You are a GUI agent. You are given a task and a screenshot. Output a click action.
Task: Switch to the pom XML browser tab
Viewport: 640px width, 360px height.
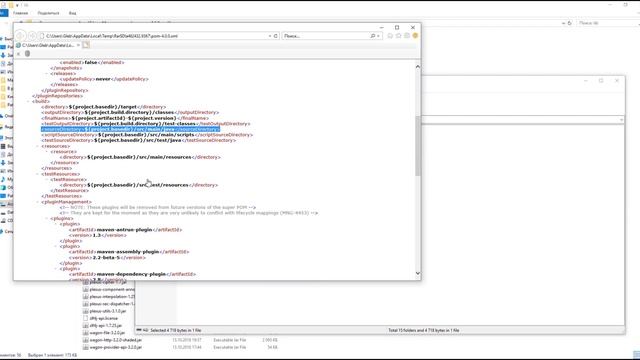pyautogui.click(x=48, y=45)
